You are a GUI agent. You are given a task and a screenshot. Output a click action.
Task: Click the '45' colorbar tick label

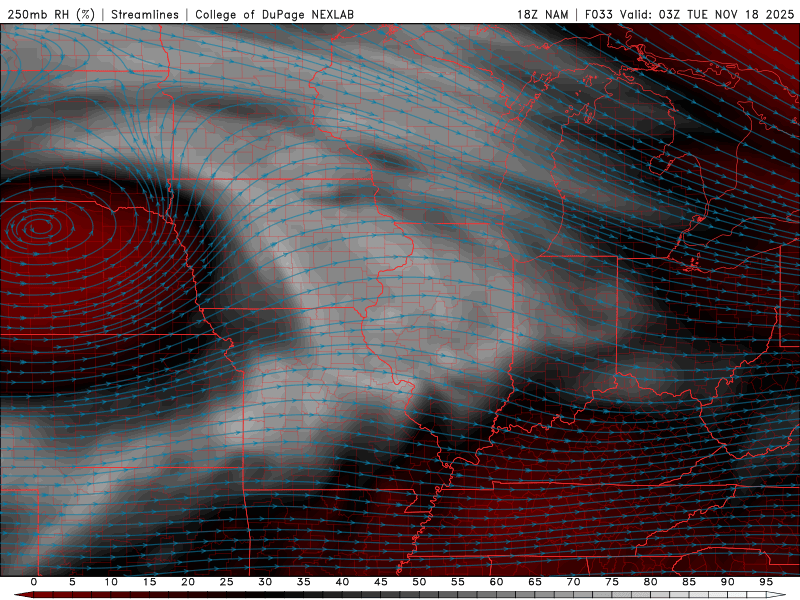(381, 582)
